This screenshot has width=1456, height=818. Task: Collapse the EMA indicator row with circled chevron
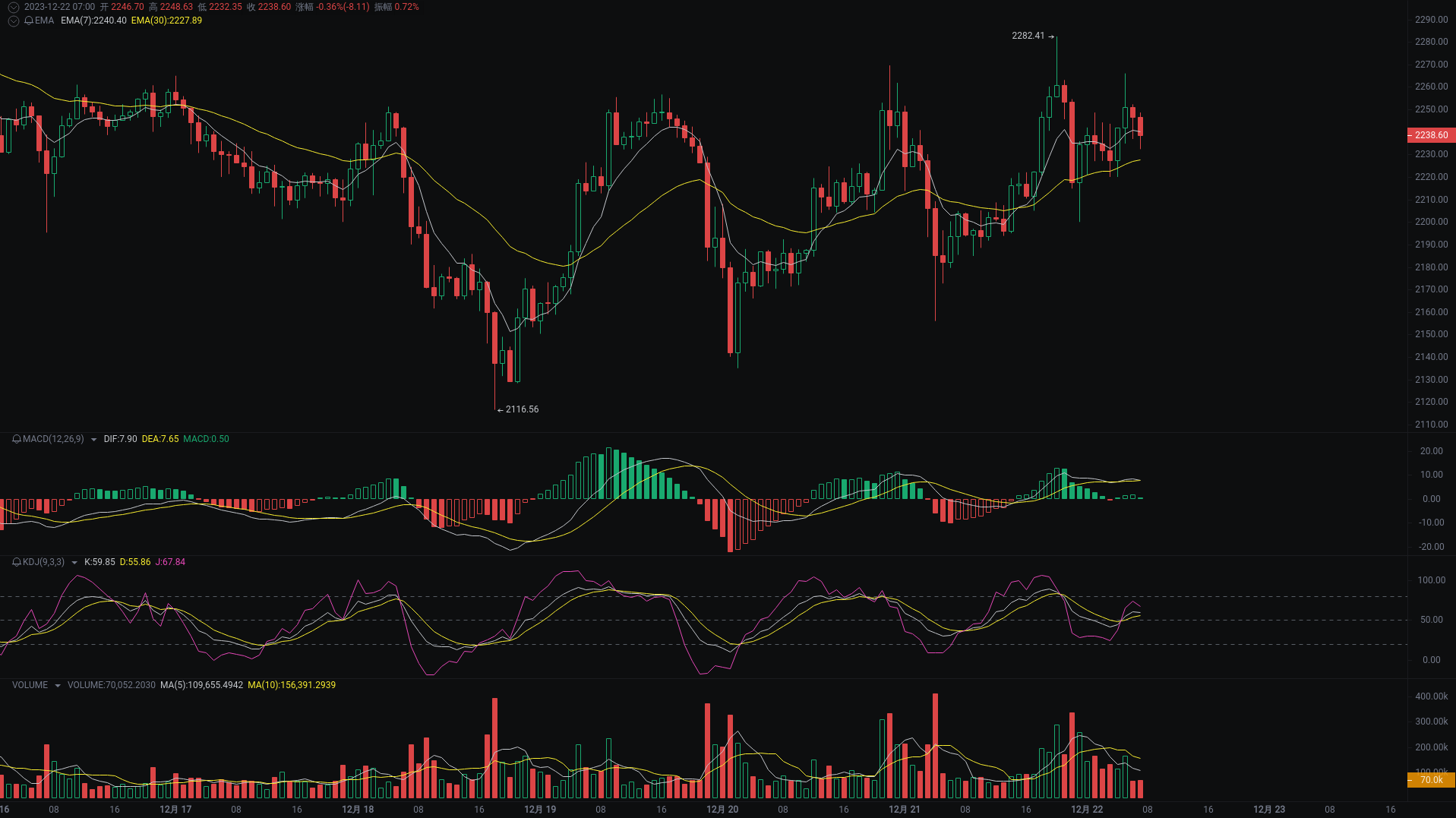tap(14, 21)
